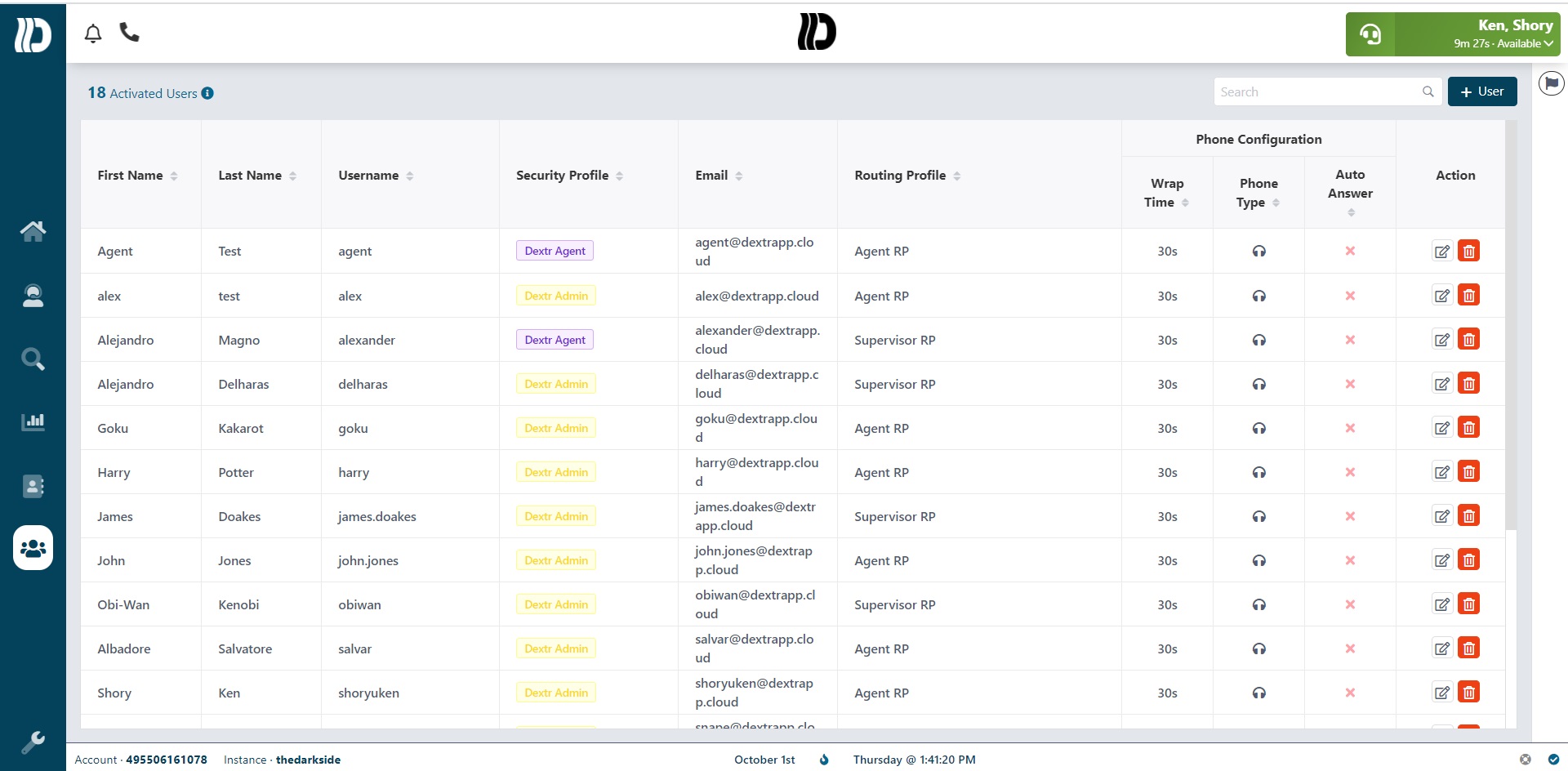The width and height of the screenshot is (1568, 771).
Task: Edit user Harry Potter
Action: click(1442, 471)
